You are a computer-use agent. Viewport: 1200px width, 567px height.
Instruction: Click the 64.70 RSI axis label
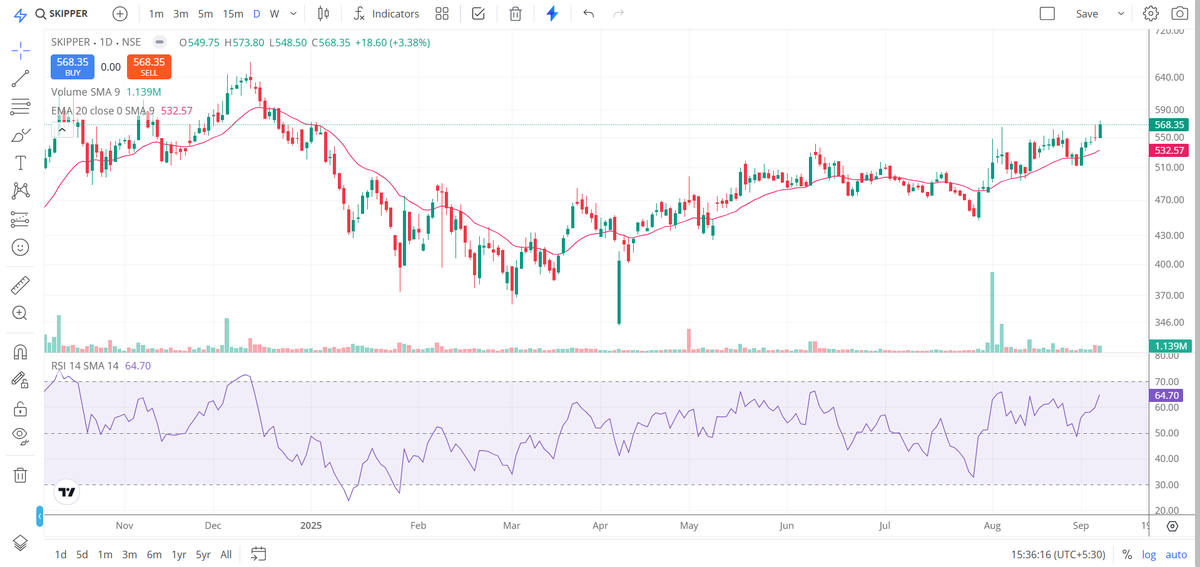tap(1168, 395)
